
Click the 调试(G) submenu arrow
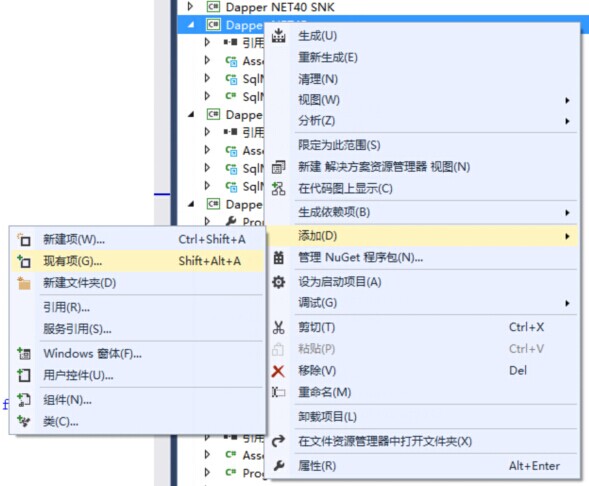567,303
